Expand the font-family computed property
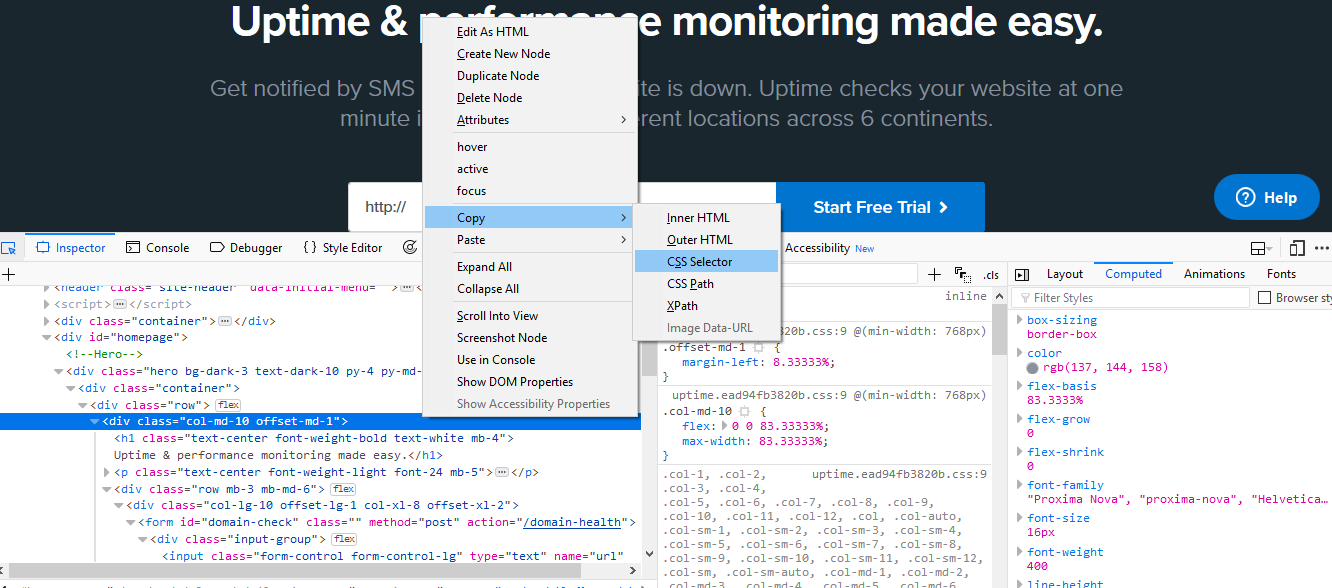The image size is (1332, 588). pyautogui.click(x=1020, y=484)
